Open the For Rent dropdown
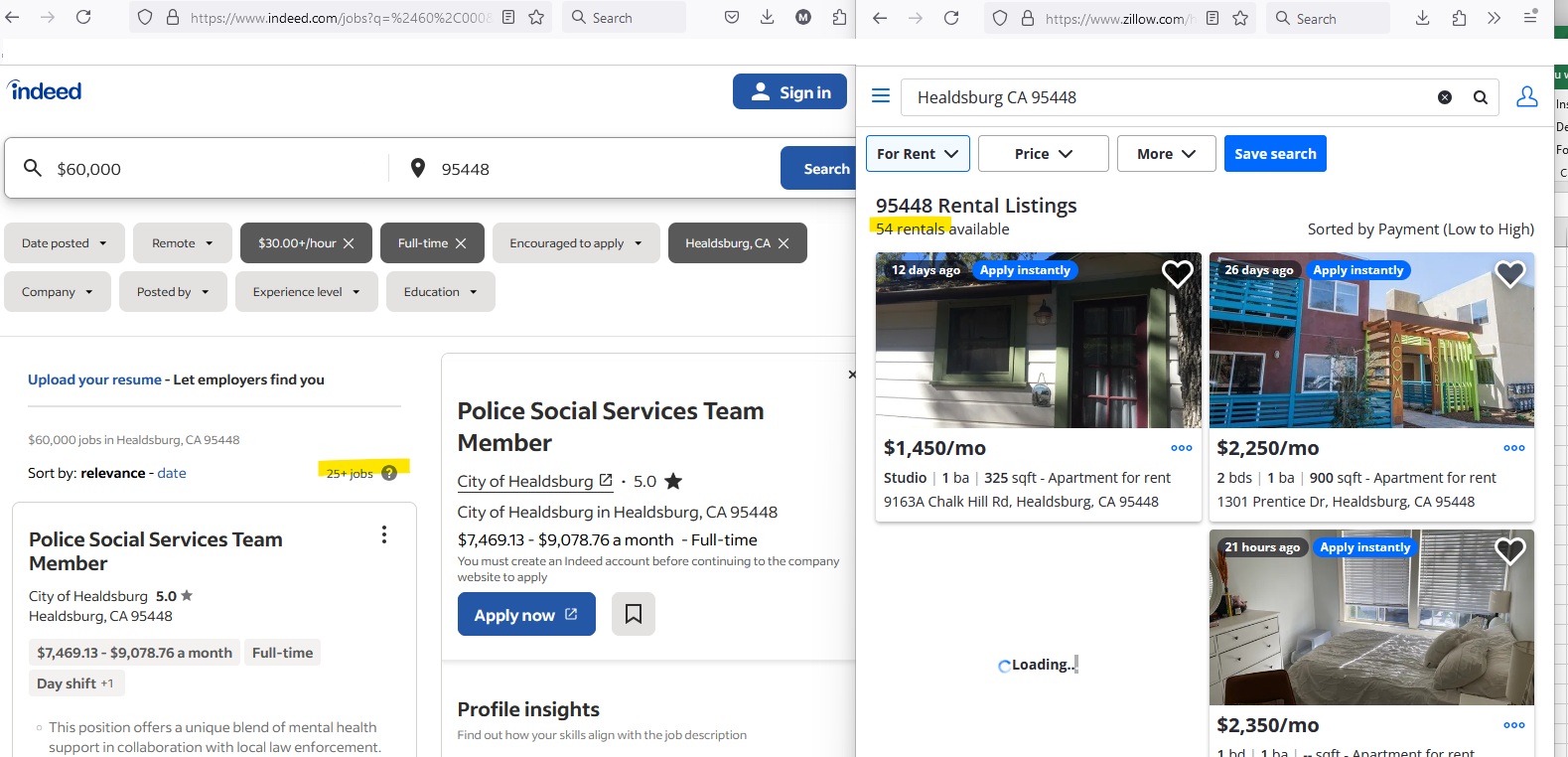This screenshot has width=1568, height=757. tap(918, 154)
